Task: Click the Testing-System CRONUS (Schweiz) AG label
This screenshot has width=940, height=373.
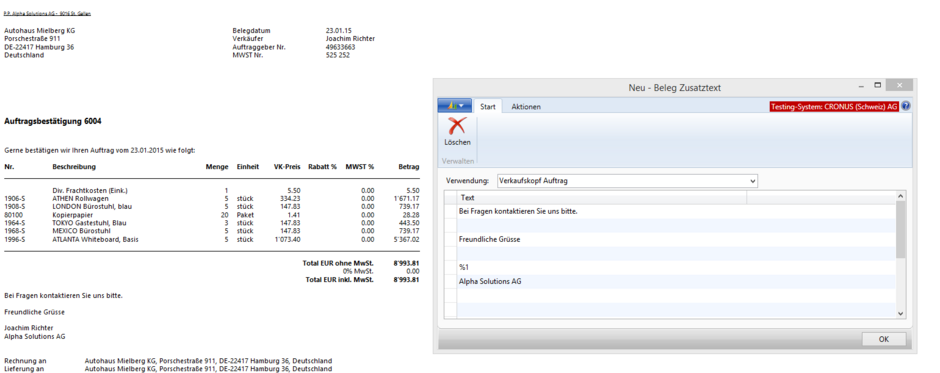Action: 834,106
